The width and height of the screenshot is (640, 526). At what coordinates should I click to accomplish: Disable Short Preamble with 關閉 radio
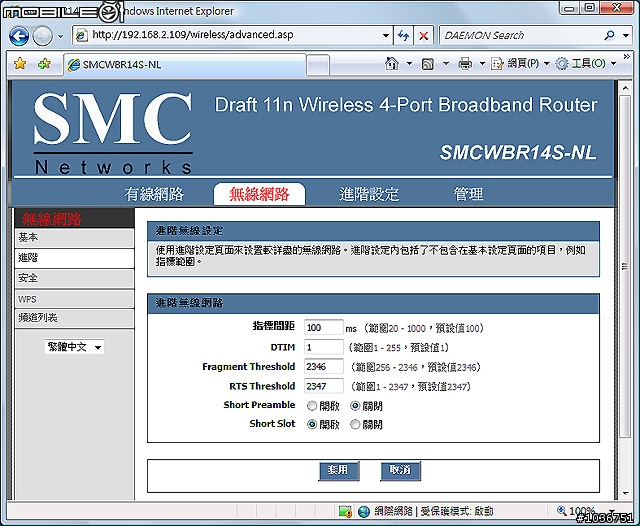355,406
